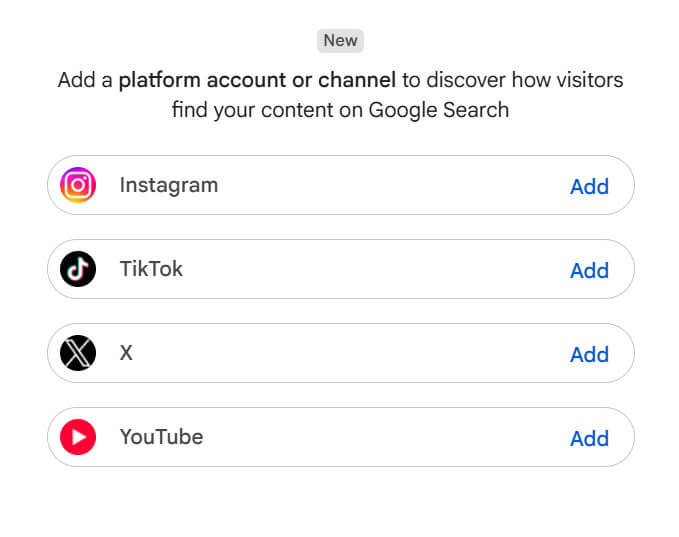Add a YouTube channel
This screenshot has width=679, height=537.
click(589, 439)
